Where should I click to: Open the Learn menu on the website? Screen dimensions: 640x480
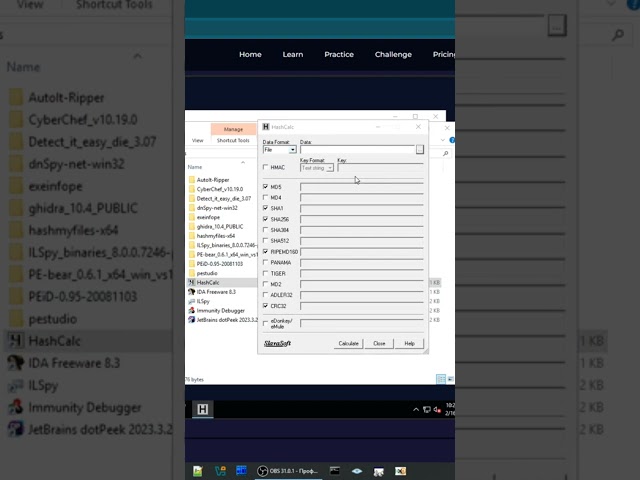(293, 54)
